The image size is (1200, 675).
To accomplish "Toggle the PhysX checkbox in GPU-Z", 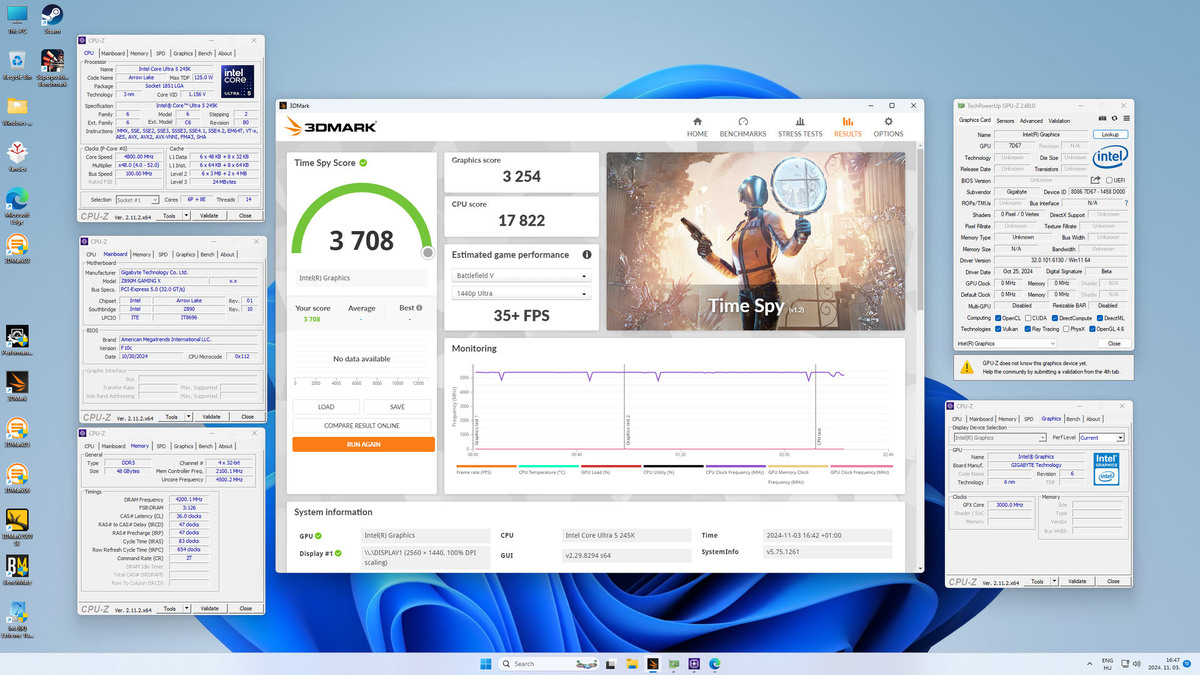I will pos(1064,329).
